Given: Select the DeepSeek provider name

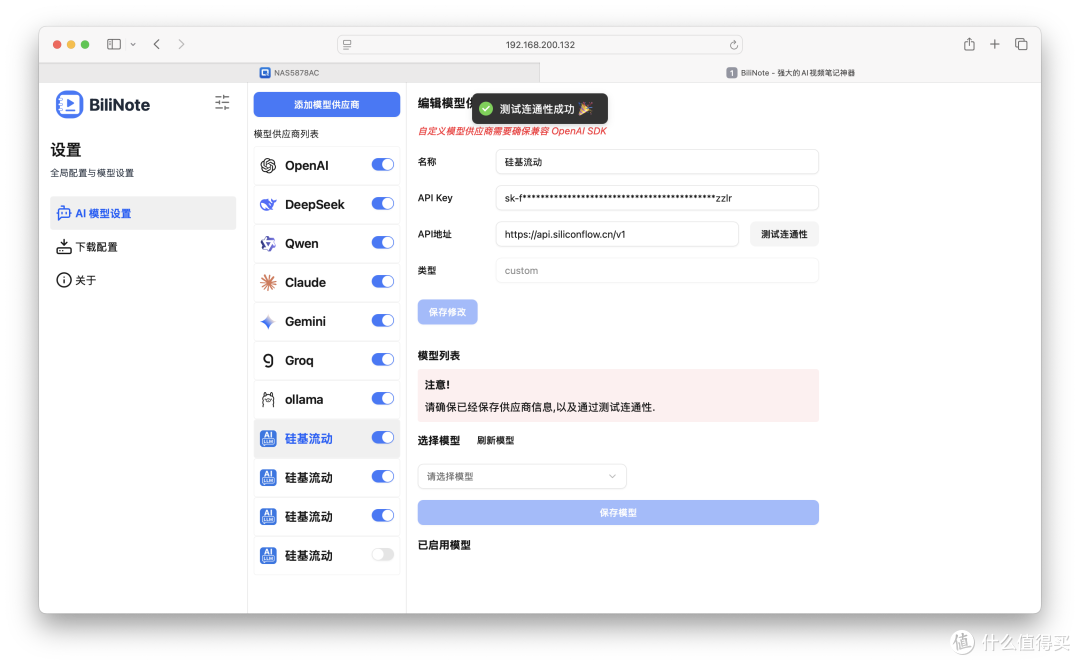Looking at the screenshot, I should pyautogui.click(x=315, y=205).
